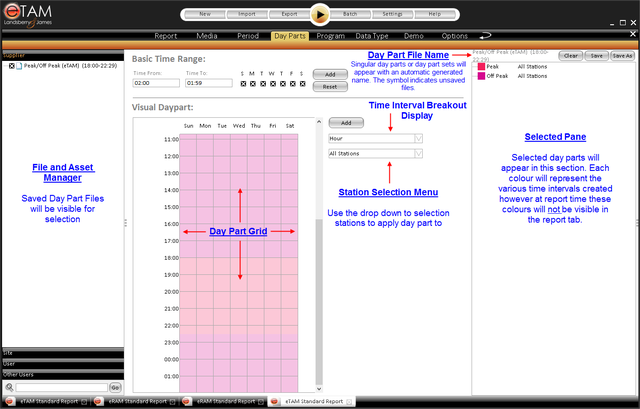This screenshot has width=640, height=409.
Task: Click the search box beside Go
Action: point(62,387)
